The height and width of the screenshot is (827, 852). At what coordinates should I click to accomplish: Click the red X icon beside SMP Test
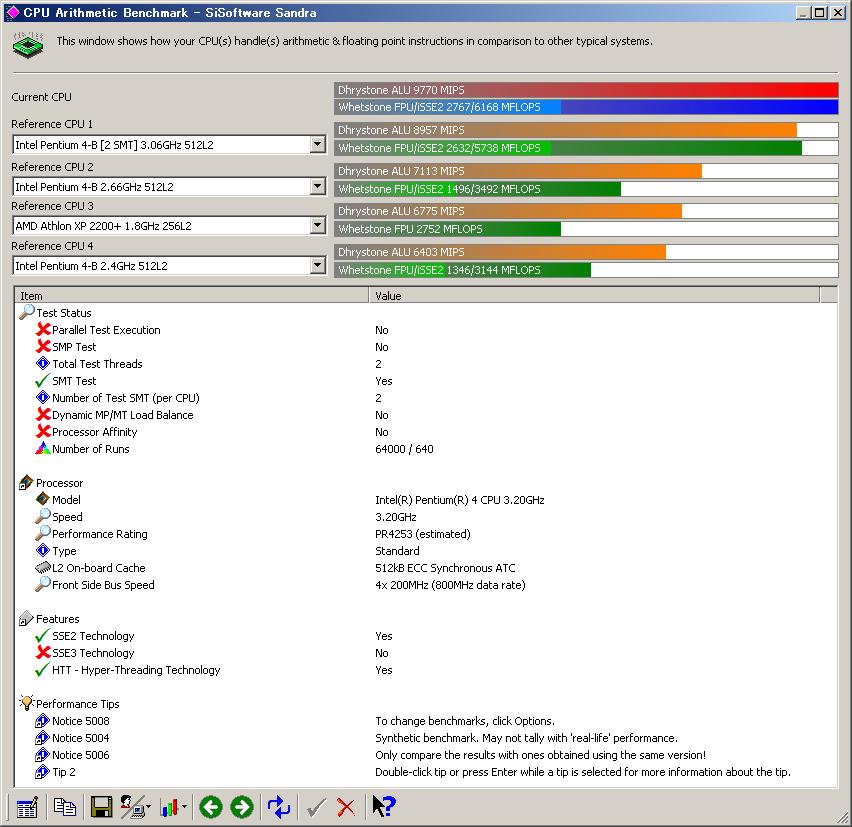[43, 346]
